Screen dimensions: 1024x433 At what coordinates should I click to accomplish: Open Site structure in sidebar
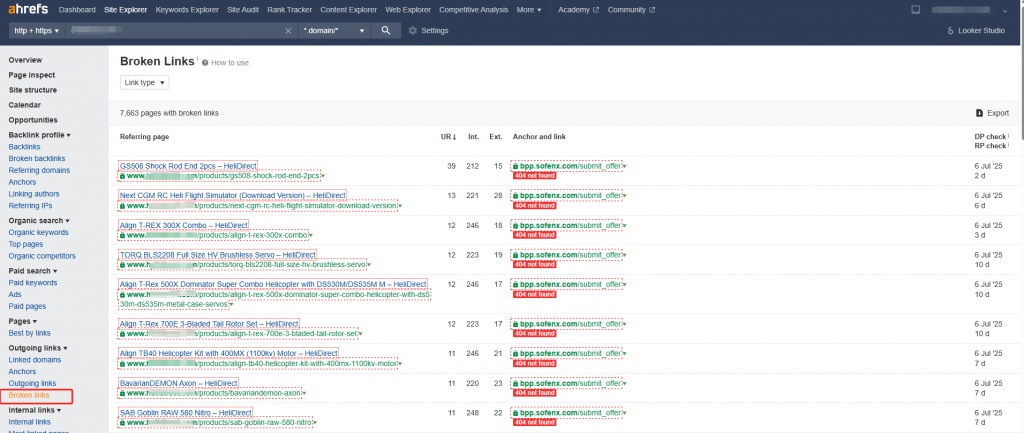33,90
